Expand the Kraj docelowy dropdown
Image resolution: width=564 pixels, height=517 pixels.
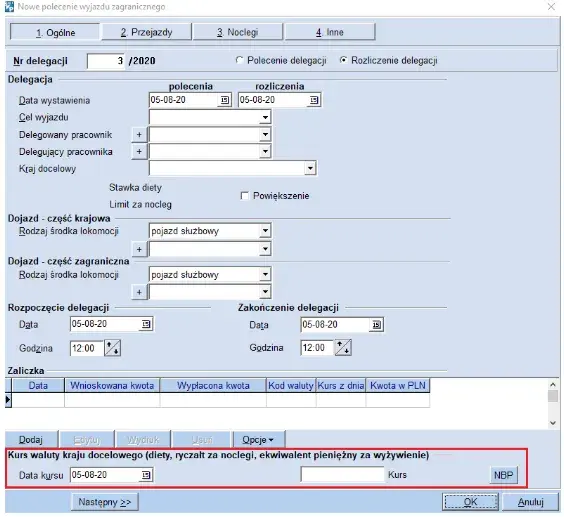[310, 168]
